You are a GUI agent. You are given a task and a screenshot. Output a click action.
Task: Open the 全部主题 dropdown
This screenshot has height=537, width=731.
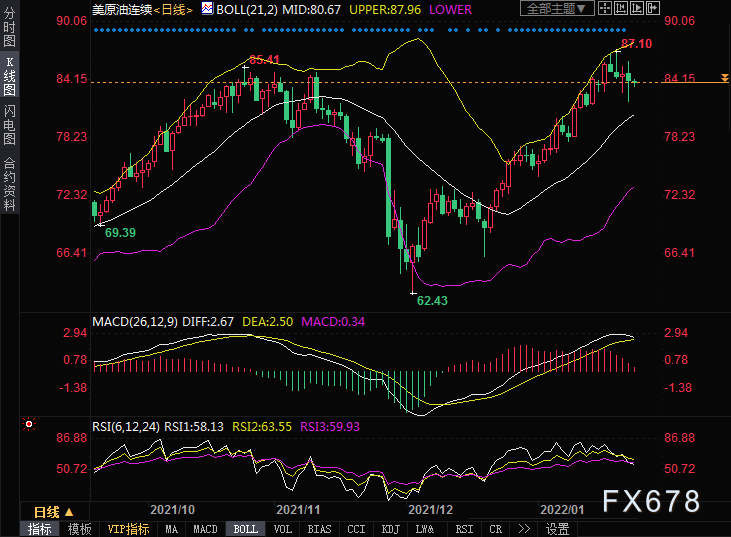[557, 8]
